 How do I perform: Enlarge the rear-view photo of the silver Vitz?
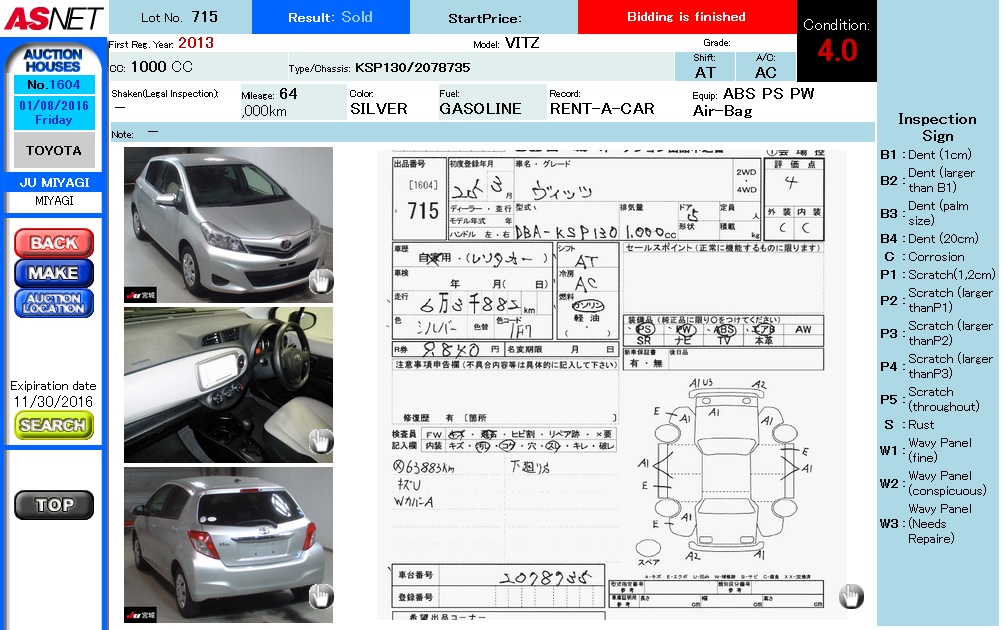[x=228, y=544]
